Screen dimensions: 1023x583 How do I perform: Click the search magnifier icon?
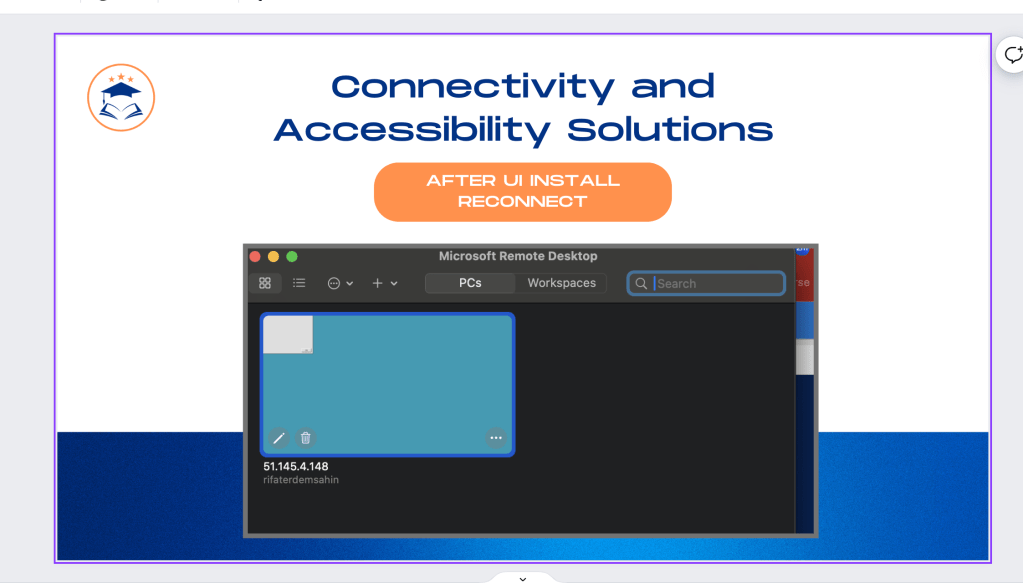pyautogui.click(x=641, y=284)
